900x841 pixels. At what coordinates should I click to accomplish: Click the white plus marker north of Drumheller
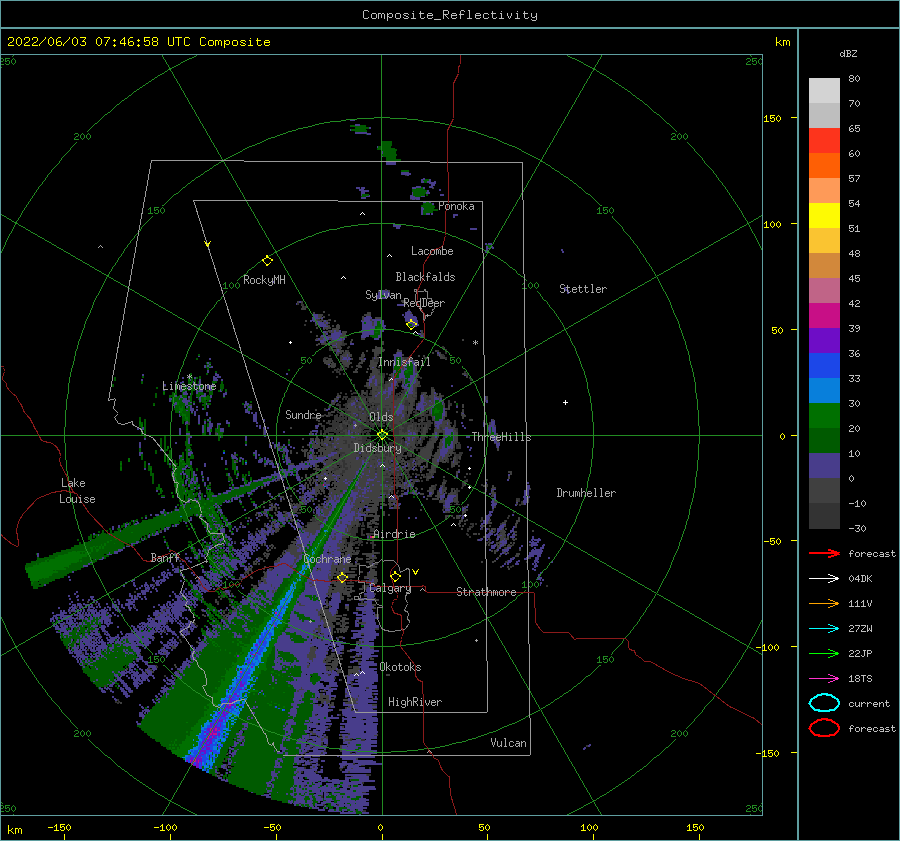pos(565,402)
